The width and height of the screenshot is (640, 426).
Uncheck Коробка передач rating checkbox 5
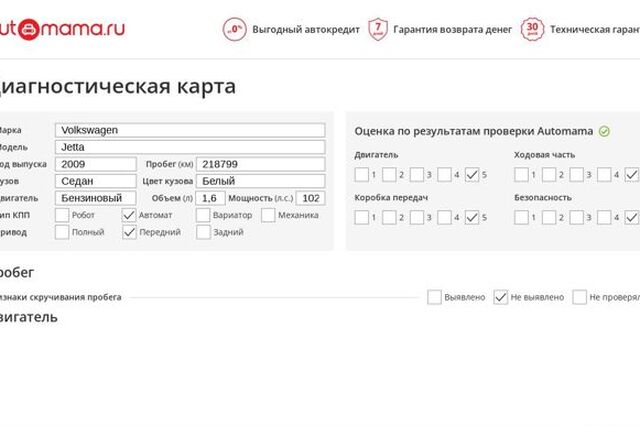coord(472,217)
